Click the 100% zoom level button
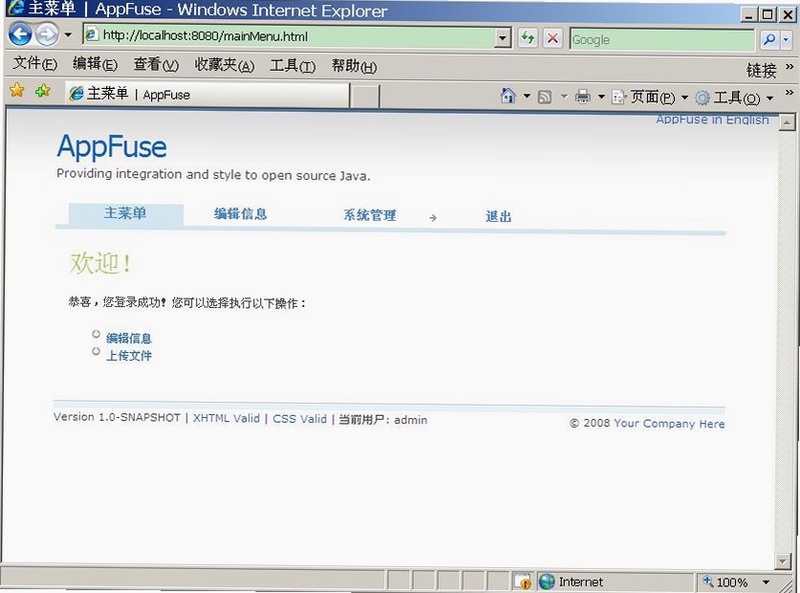 tap(726, 582)
